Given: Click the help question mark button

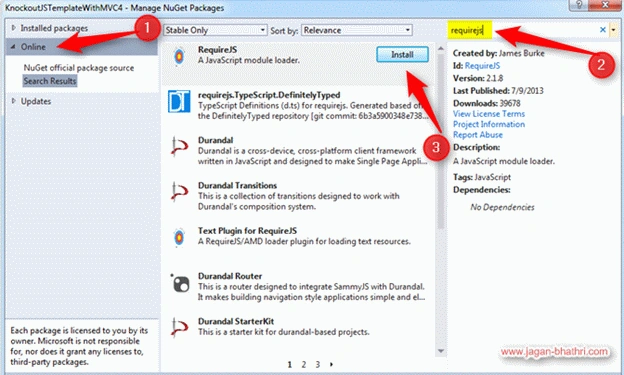Looking at the screenshot, I should [x=579, y=4].
